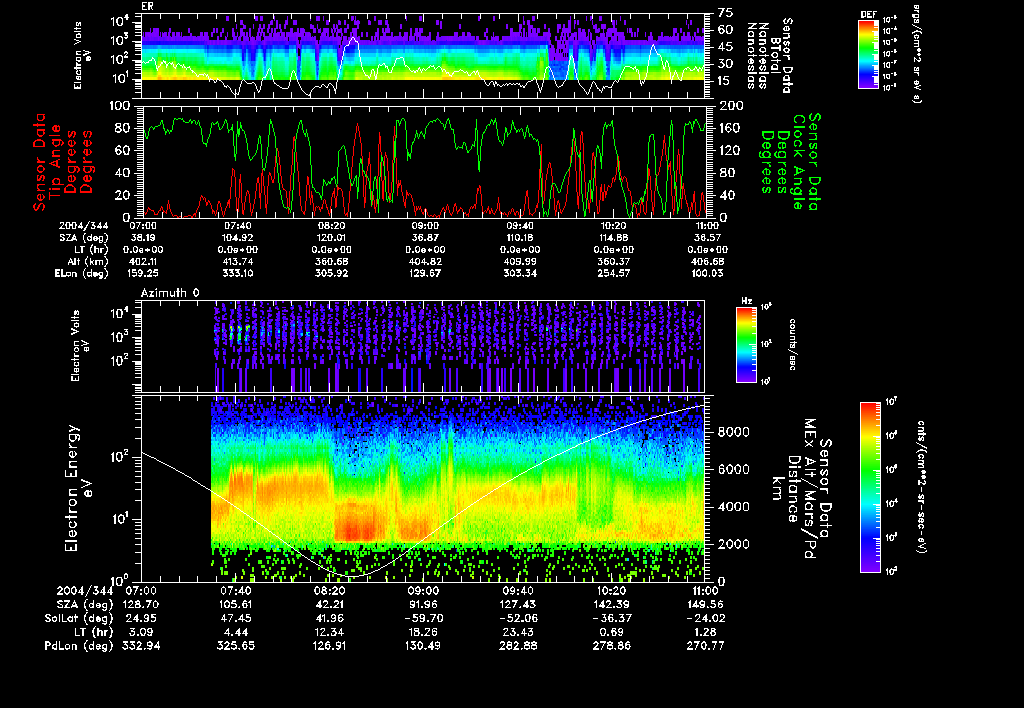Select SZA value 127.43
1024x708 pixels.
(518, 605)
